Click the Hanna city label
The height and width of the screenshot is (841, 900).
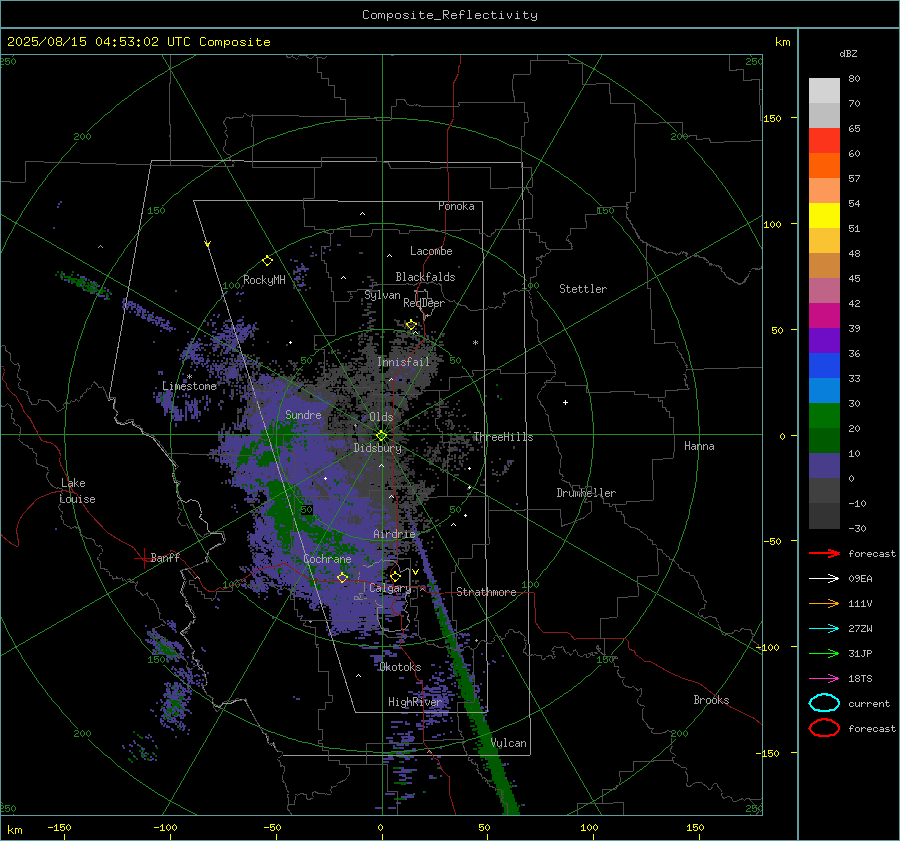(699, 446)
